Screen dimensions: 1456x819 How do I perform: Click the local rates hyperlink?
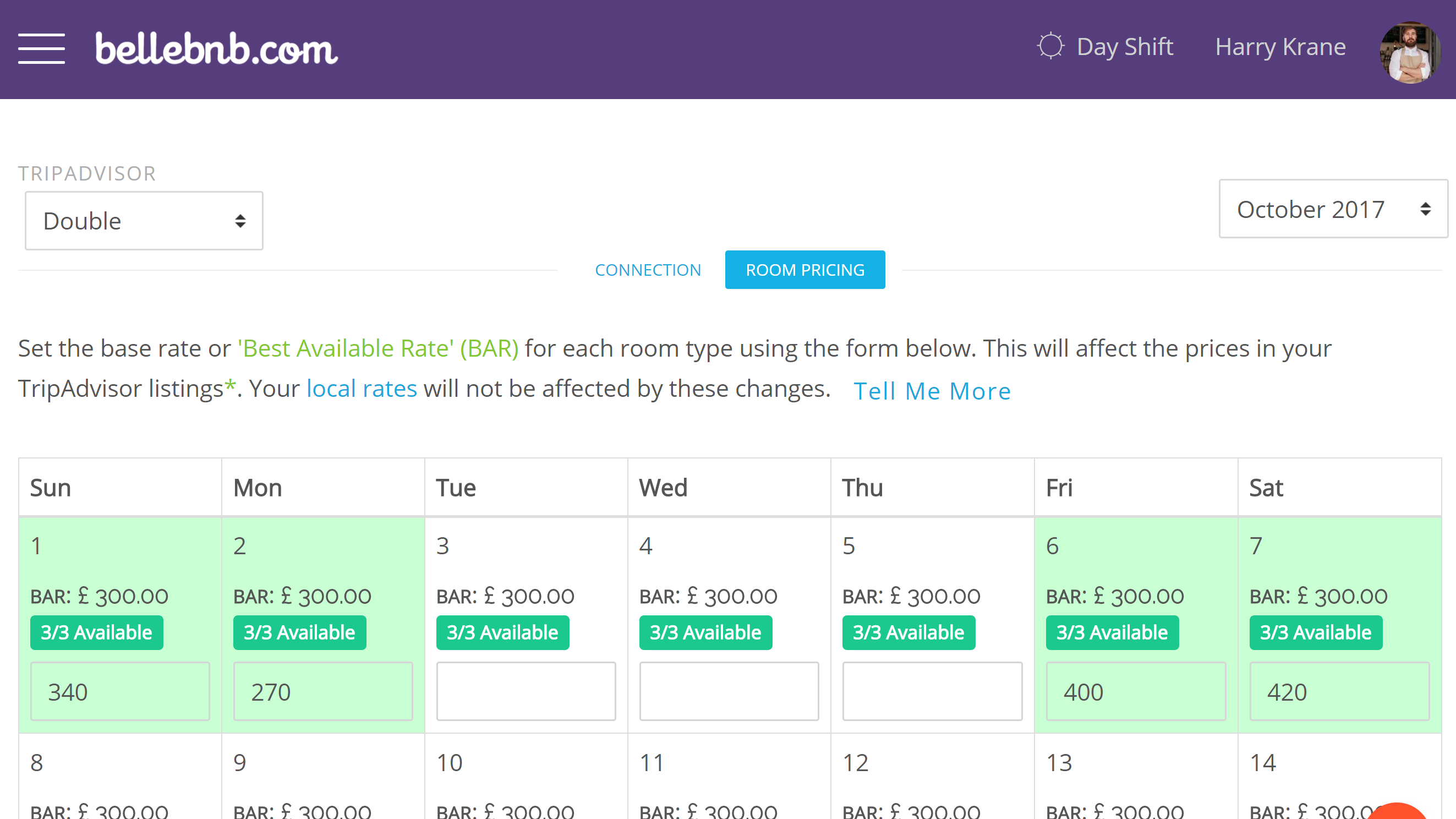(x=362, y=388)
